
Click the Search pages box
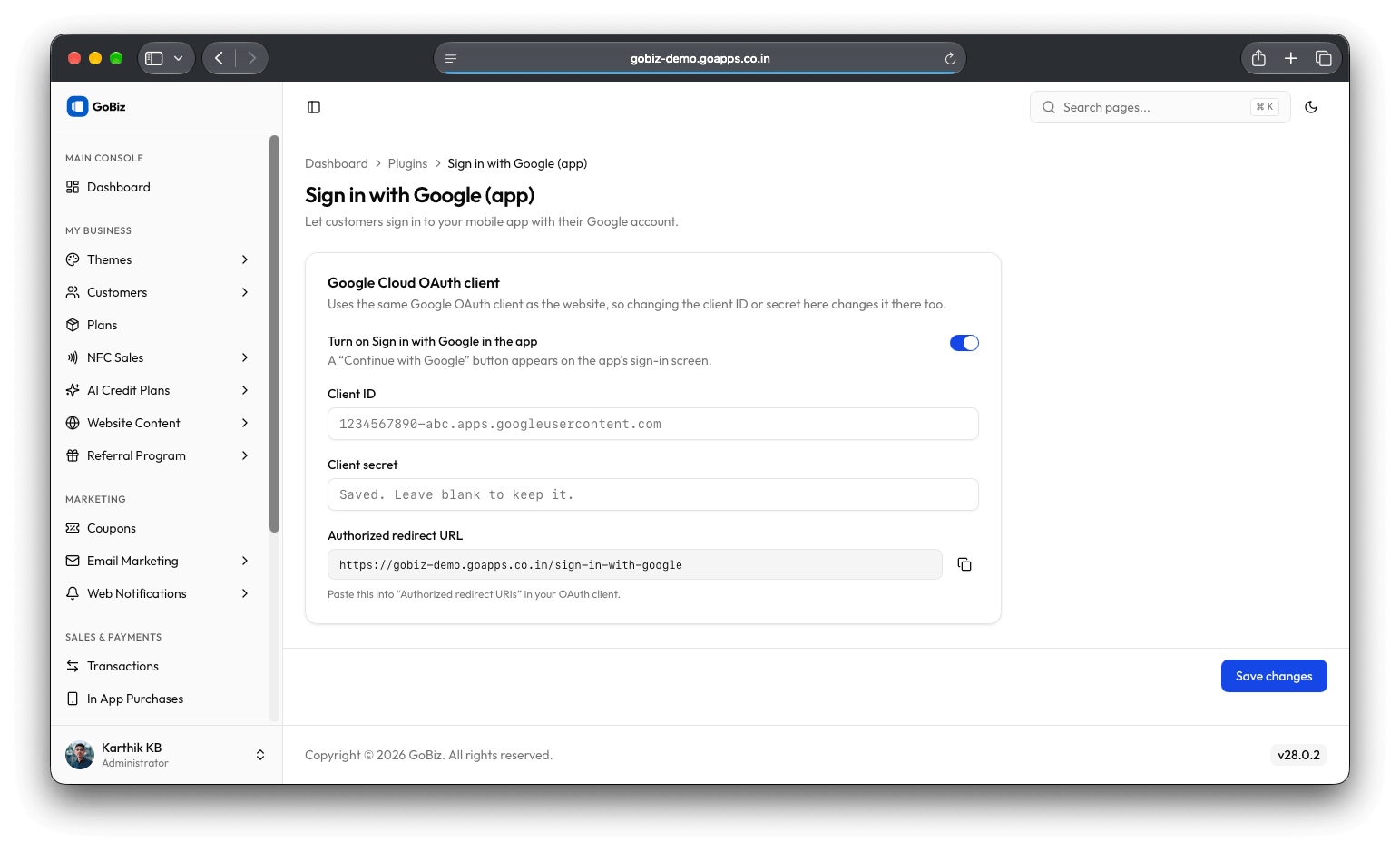1160,107
